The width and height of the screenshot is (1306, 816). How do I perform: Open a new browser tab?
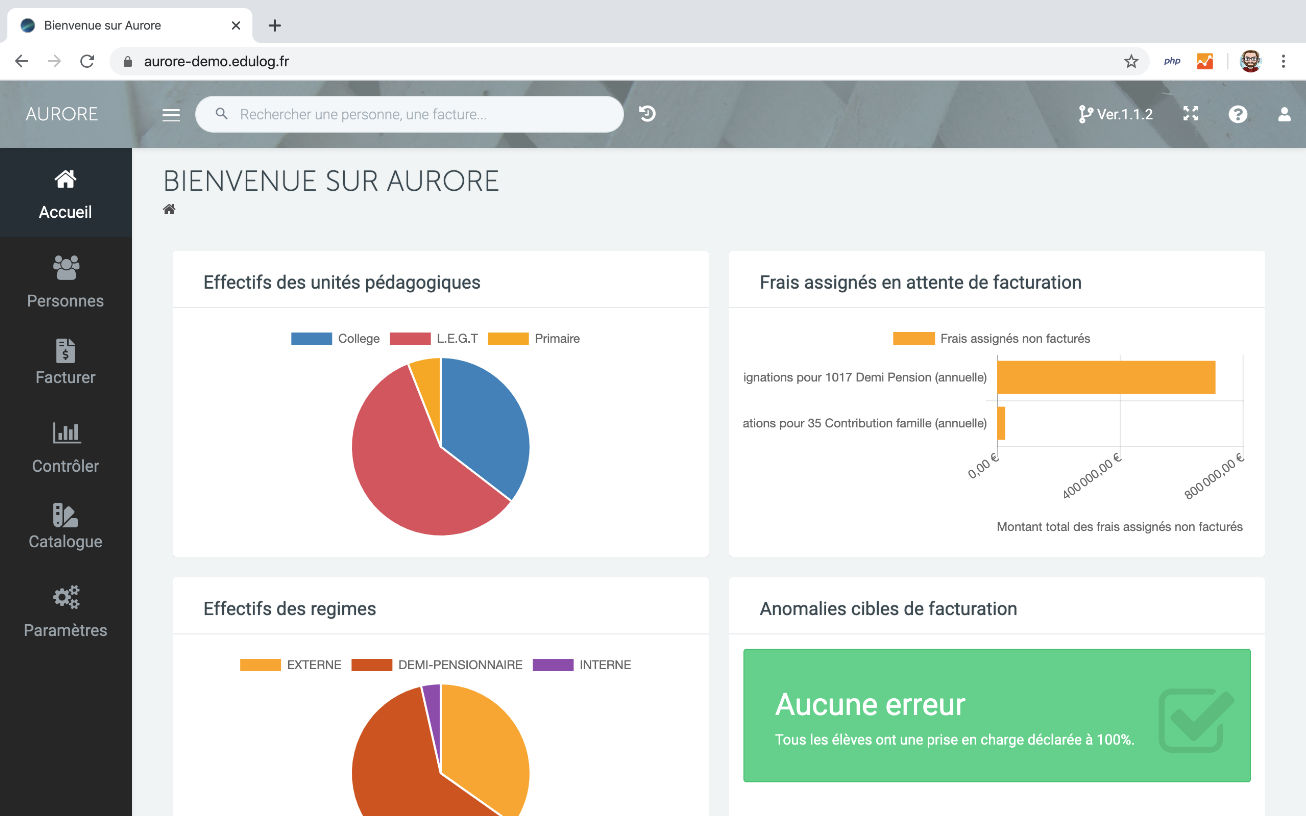click(x=275, y=25)
